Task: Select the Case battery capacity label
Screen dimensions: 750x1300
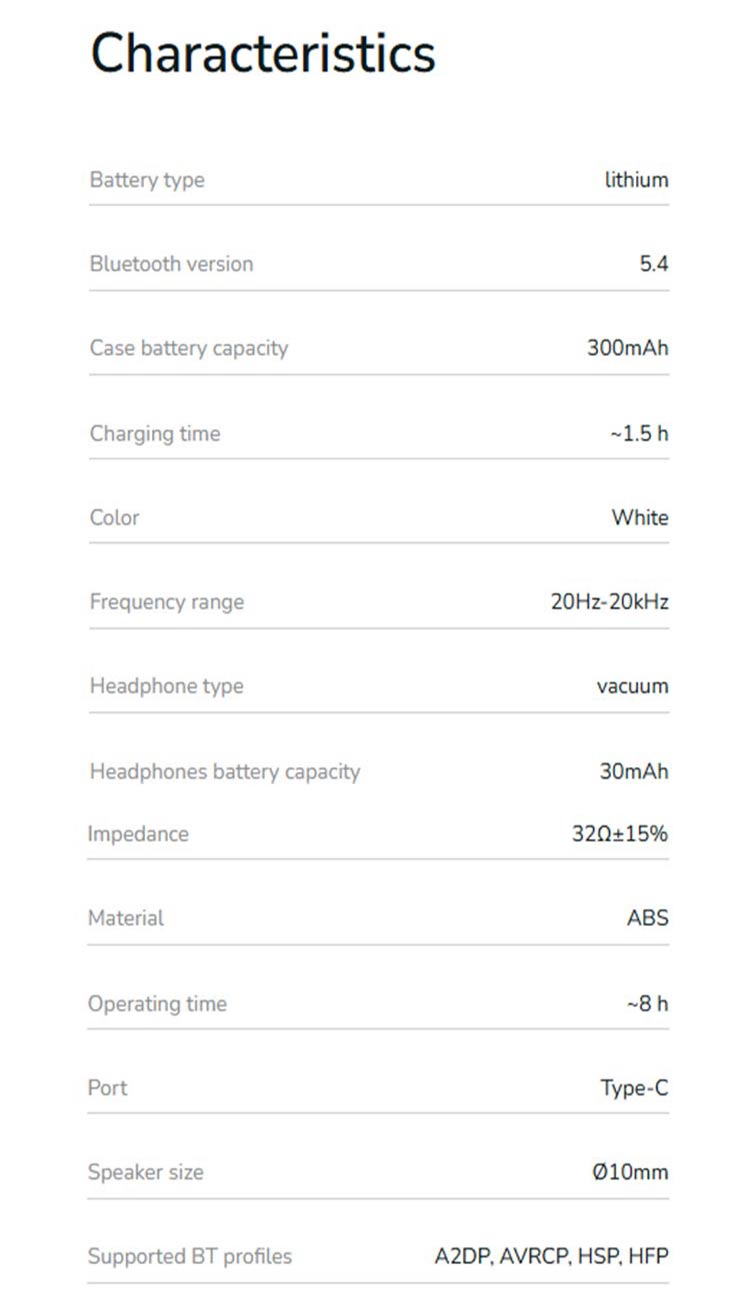Action: [189, 348]
